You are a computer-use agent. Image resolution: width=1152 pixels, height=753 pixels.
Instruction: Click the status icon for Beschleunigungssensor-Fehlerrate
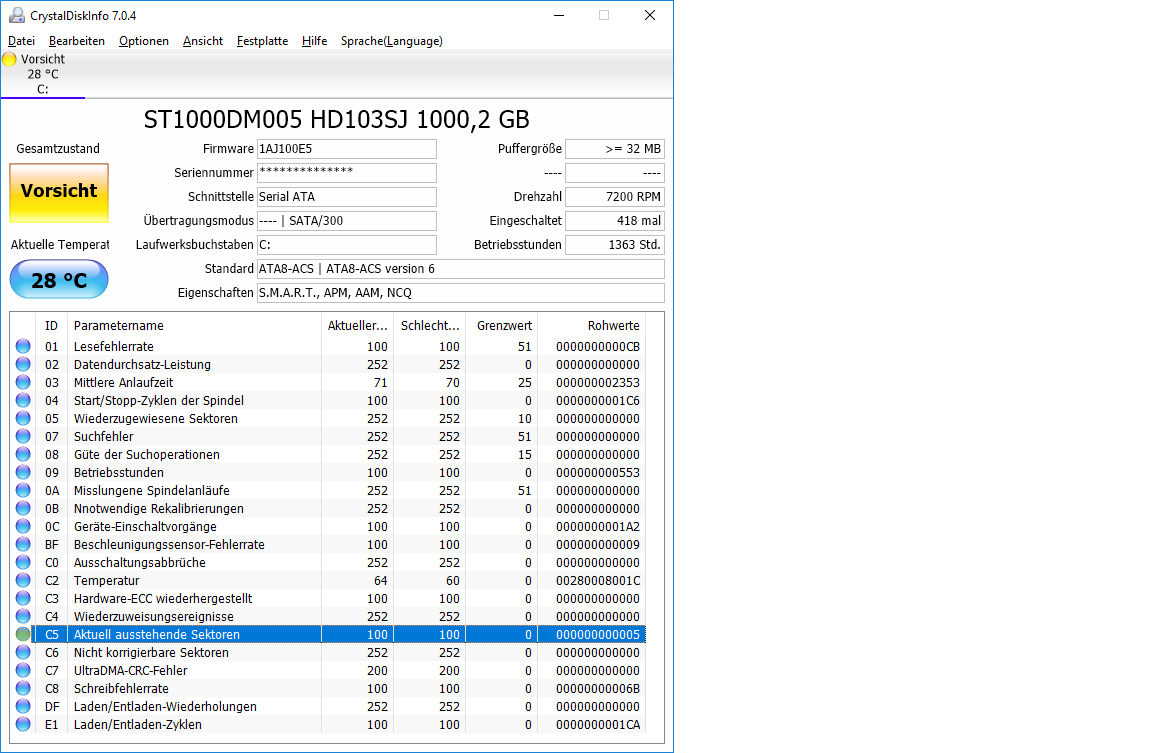24,544
